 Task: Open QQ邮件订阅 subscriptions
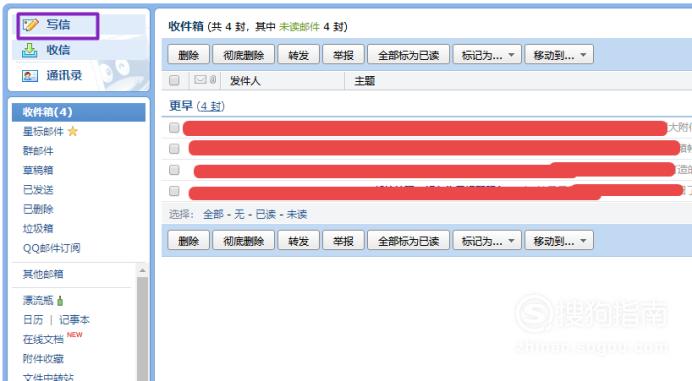click(52, 248)
